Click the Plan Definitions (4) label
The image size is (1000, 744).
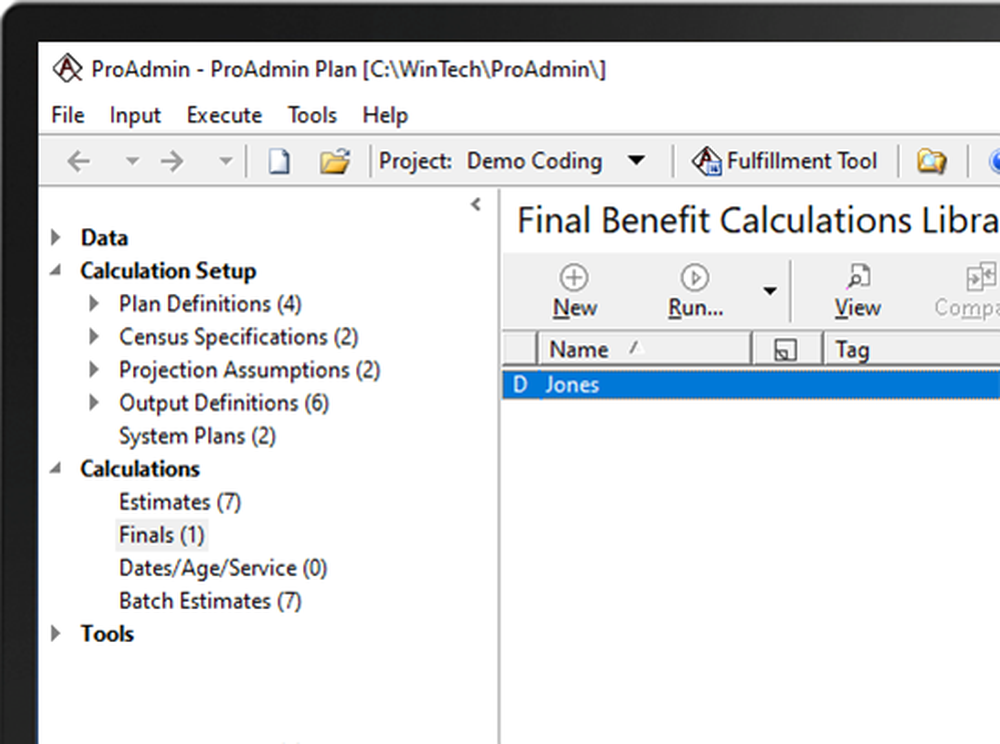click(x=210, y=304)
